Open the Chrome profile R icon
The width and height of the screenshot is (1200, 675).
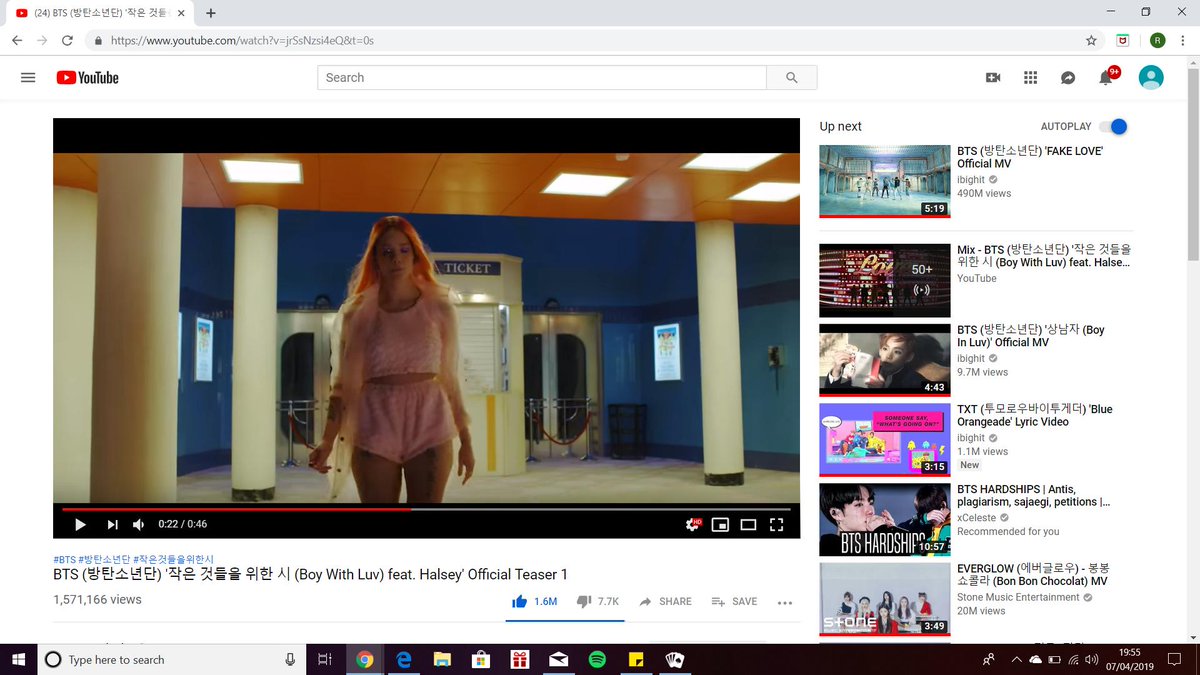click(x=1157, y=41)
